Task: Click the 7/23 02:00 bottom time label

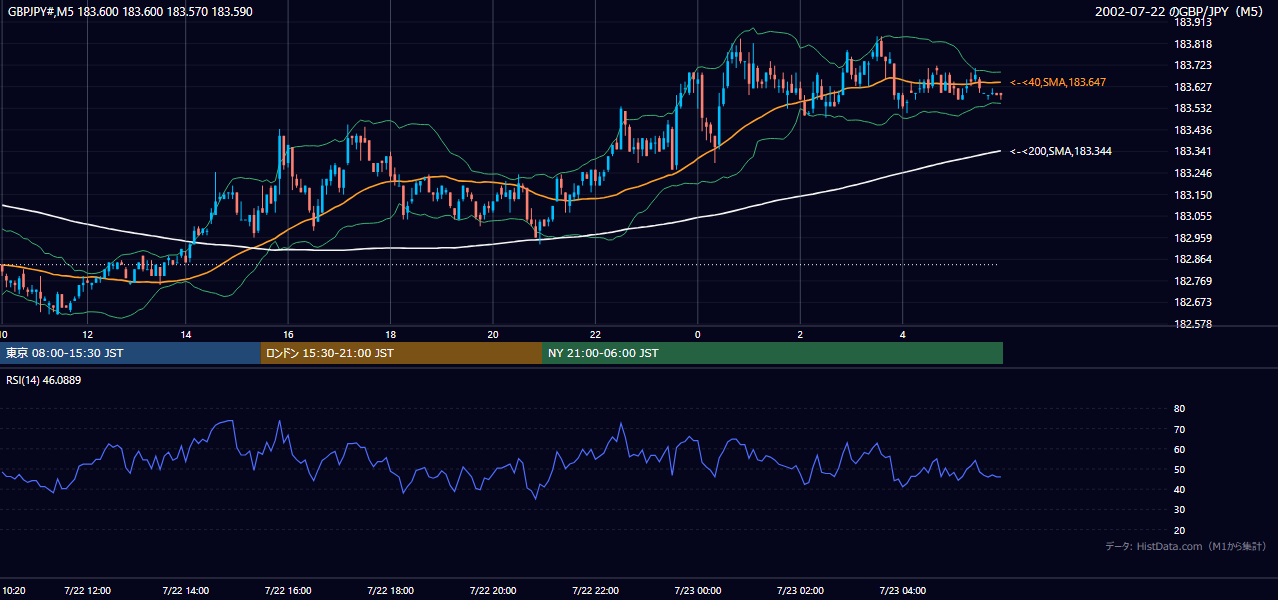Action: (x=800, y=590)
